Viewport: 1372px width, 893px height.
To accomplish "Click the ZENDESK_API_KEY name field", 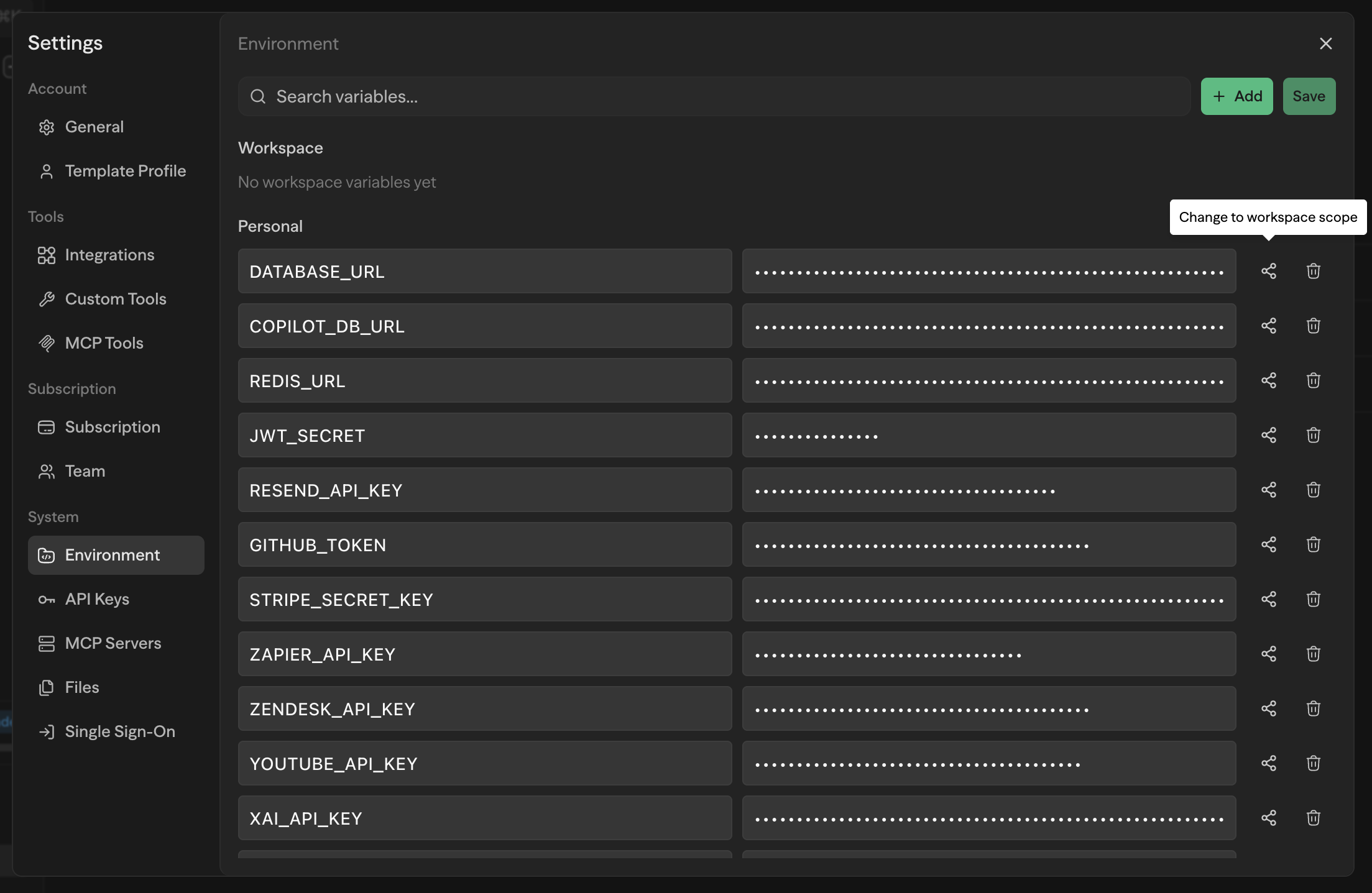I will 484,708.
